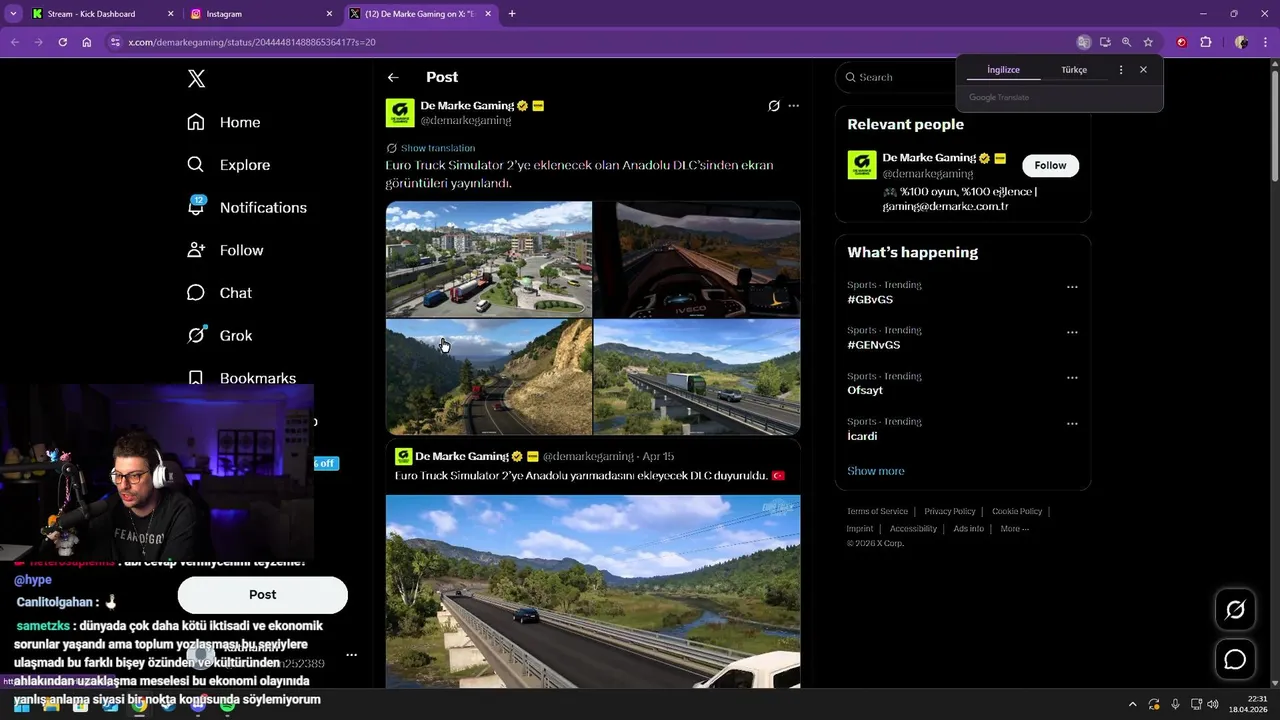The width and height of the screenshot is (1280, 720).
Task: Open Accessibility footer link
Action: click(x=913, y=528)
